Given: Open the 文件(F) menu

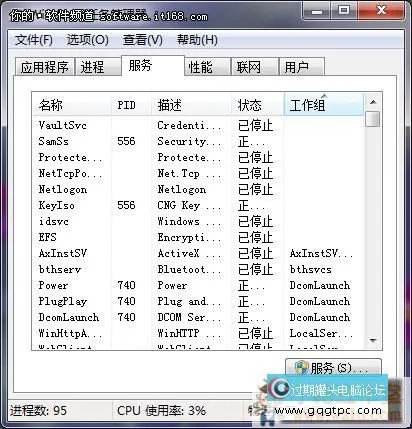Looking at the screenshot, I should pyautogui.click(x=34, y=40).
